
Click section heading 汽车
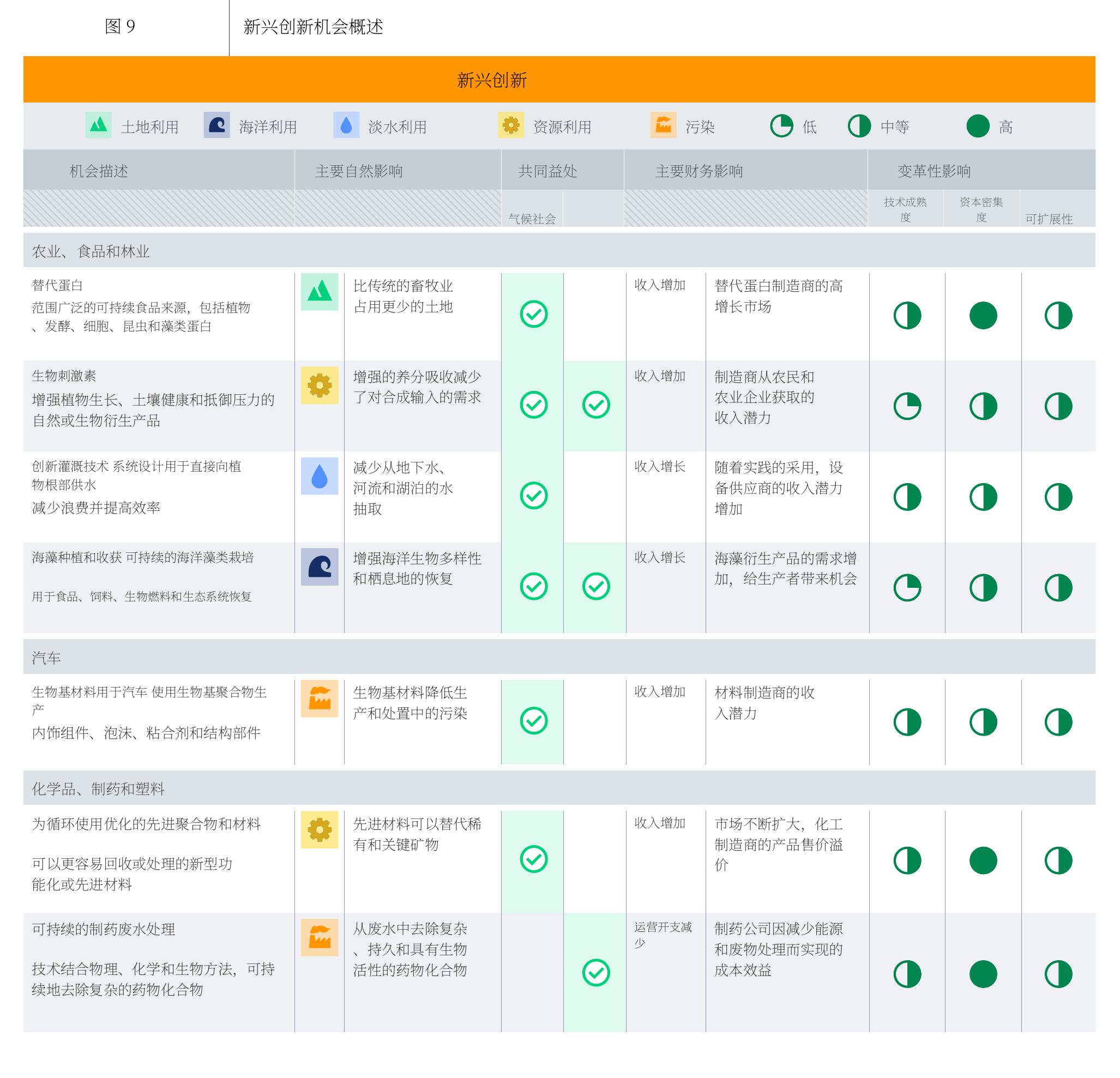pyautogui.click(x=46, y=658)
